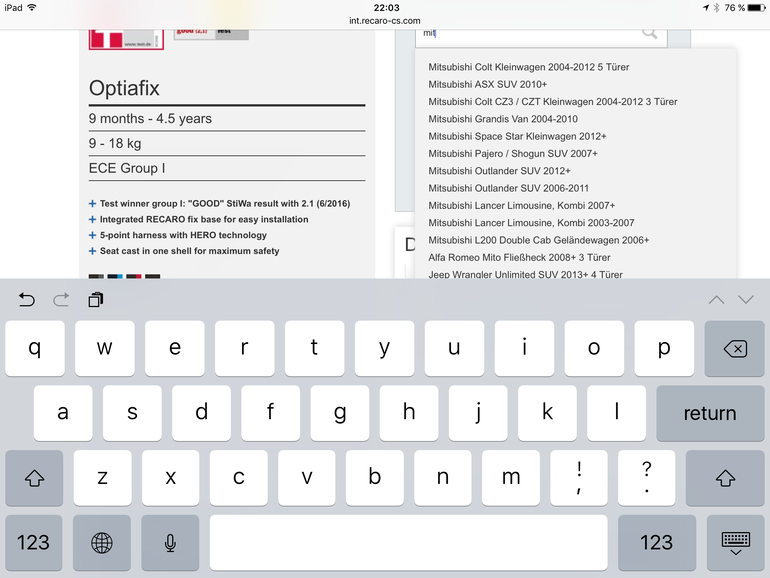Image resolution: width=770 pixels, height=578 pixels.
Task: Click the search magnifier icon
Action: point(650,33)
